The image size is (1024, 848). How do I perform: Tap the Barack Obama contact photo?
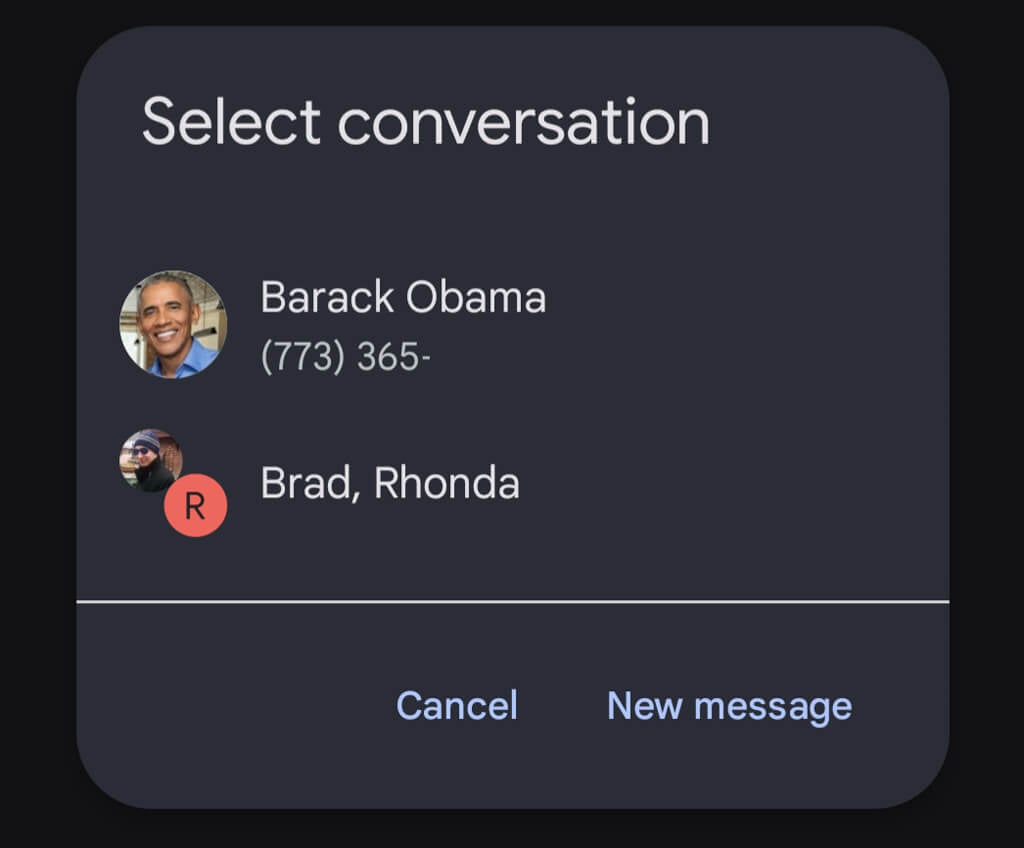click(173, 324)
